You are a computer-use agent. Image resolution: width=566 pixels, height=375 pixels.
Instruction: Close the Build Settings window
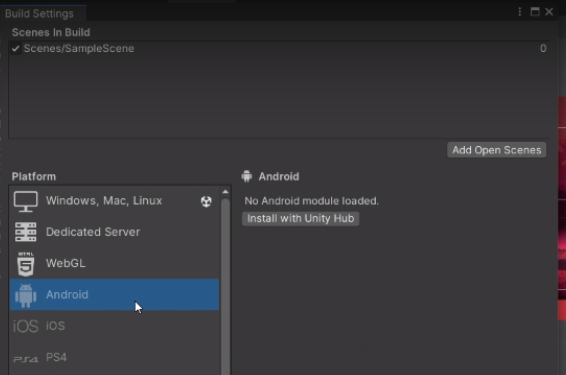pyautogui.click(x=549, y=12)
